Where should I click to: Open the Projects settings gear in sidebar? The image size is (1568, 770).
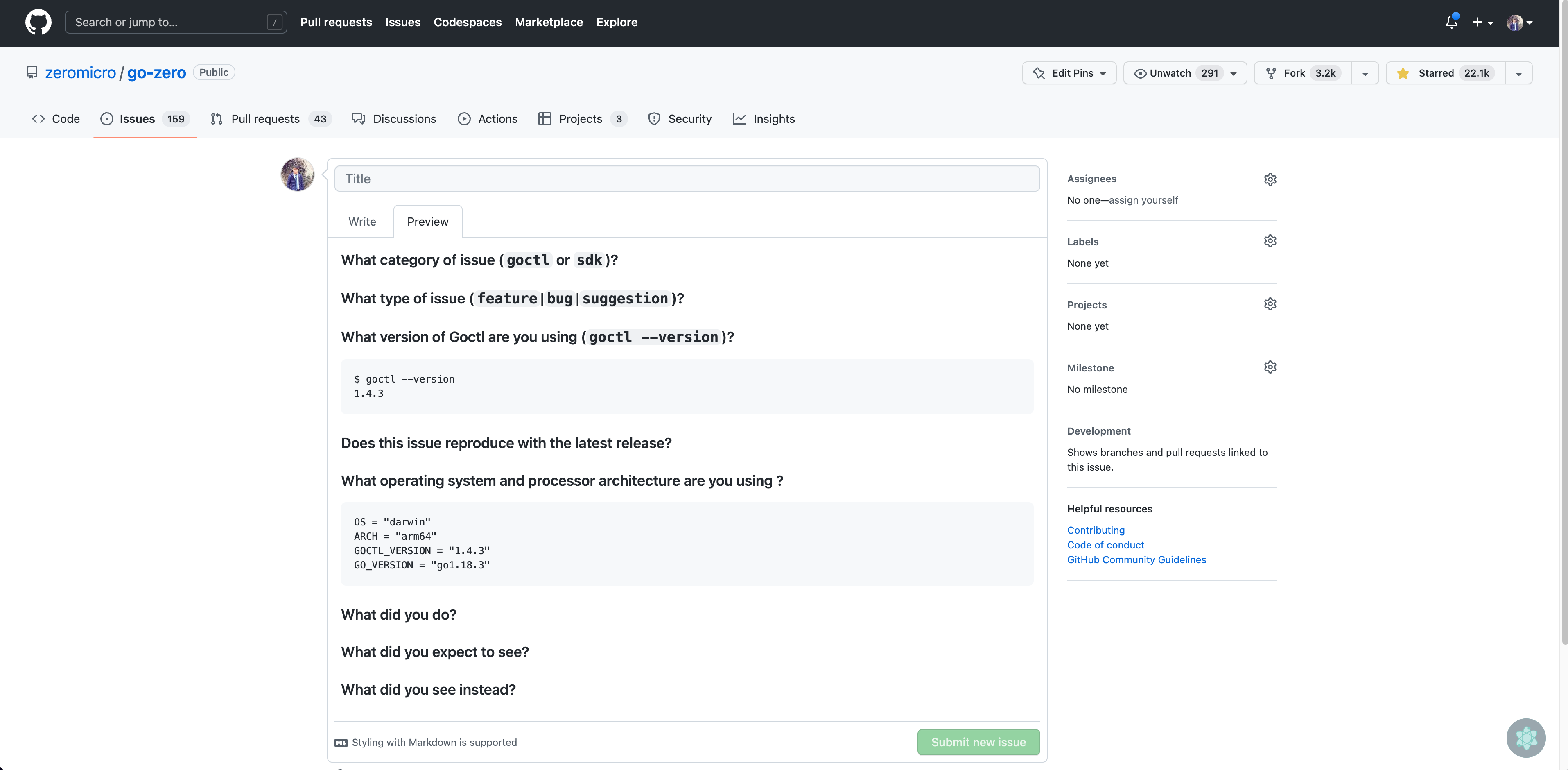pyautogui.click(x=1270, y=303)
